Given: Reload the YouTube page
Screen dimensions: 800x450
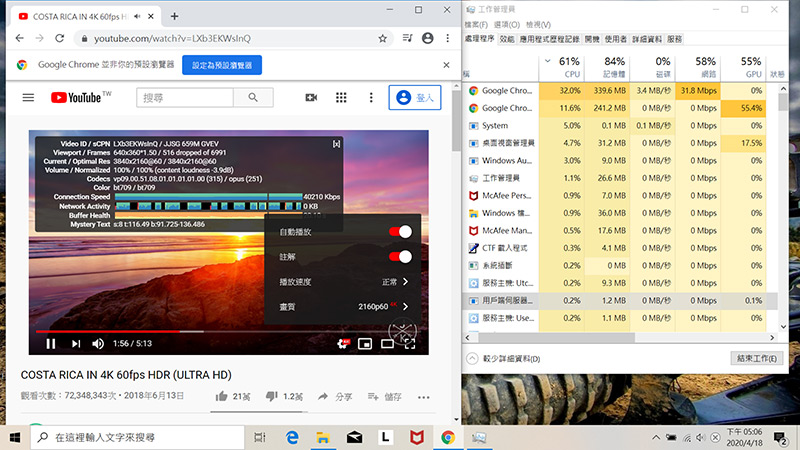Looking at the screenshot, I should [x=60, y=38].
